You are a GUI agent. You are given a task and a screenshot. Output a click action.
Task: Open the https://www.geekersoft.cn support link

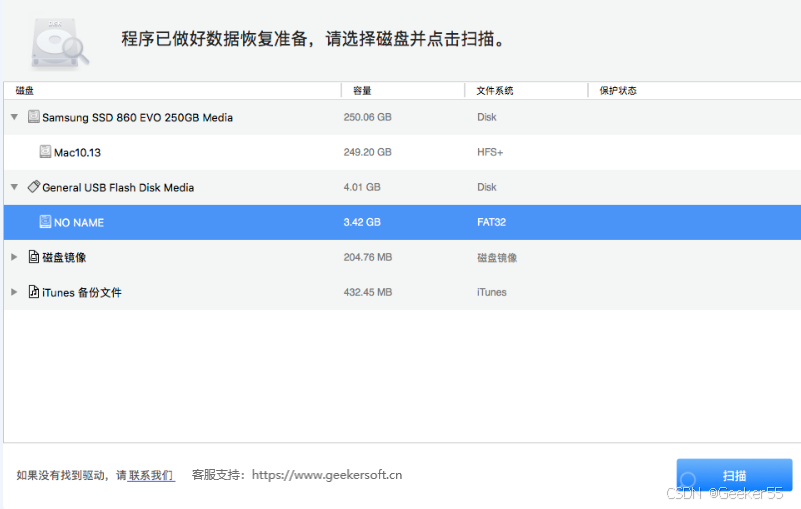327,475
